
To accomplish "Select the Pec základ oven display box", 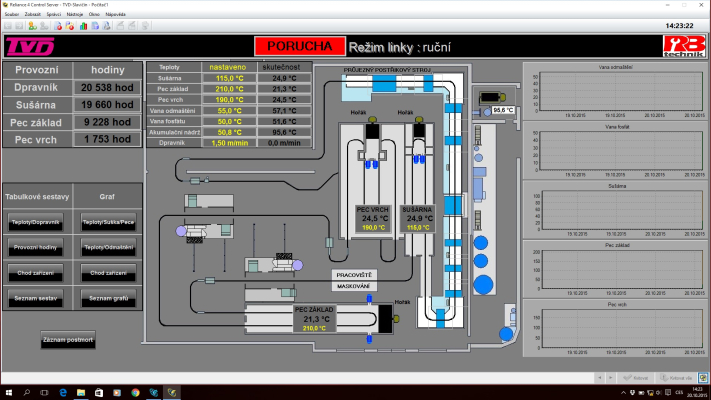I will (x=313, y=318).
